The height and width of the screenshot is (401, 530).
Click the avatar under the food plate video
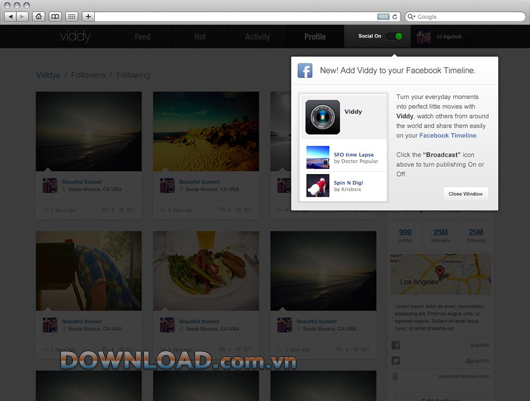(x=167, y=325)
